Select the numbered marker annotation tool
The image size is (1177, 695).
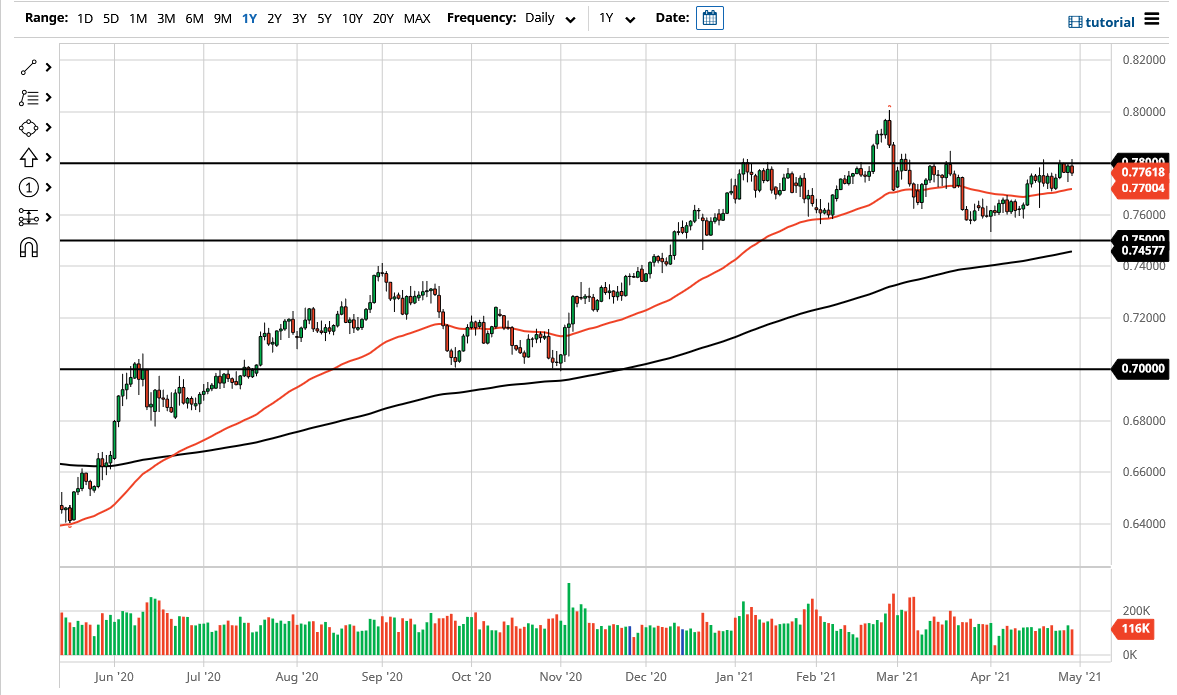click(28, 187)
